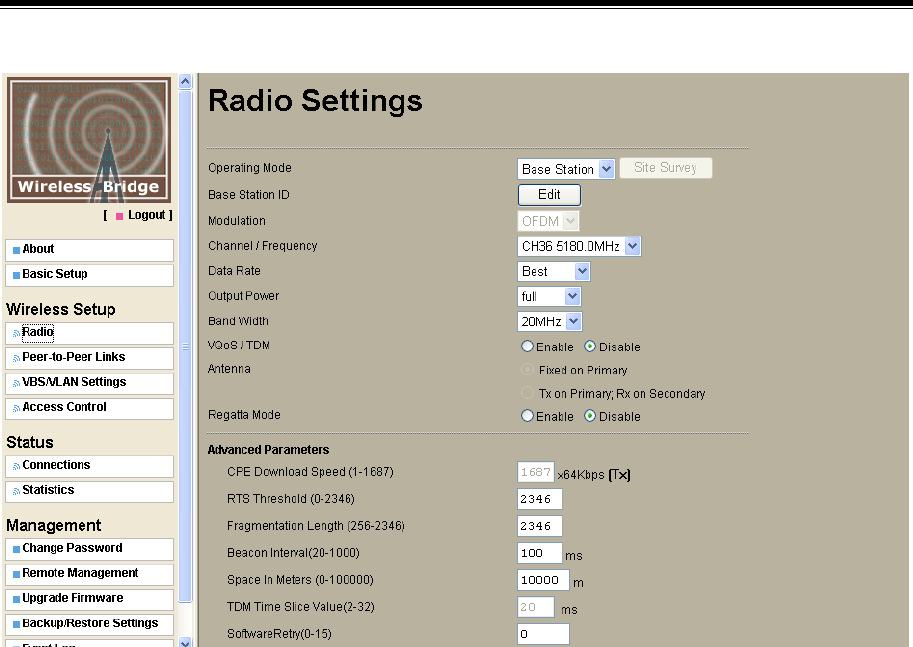
Task: Open the Access Control page
Action: (x=89, y=408)
